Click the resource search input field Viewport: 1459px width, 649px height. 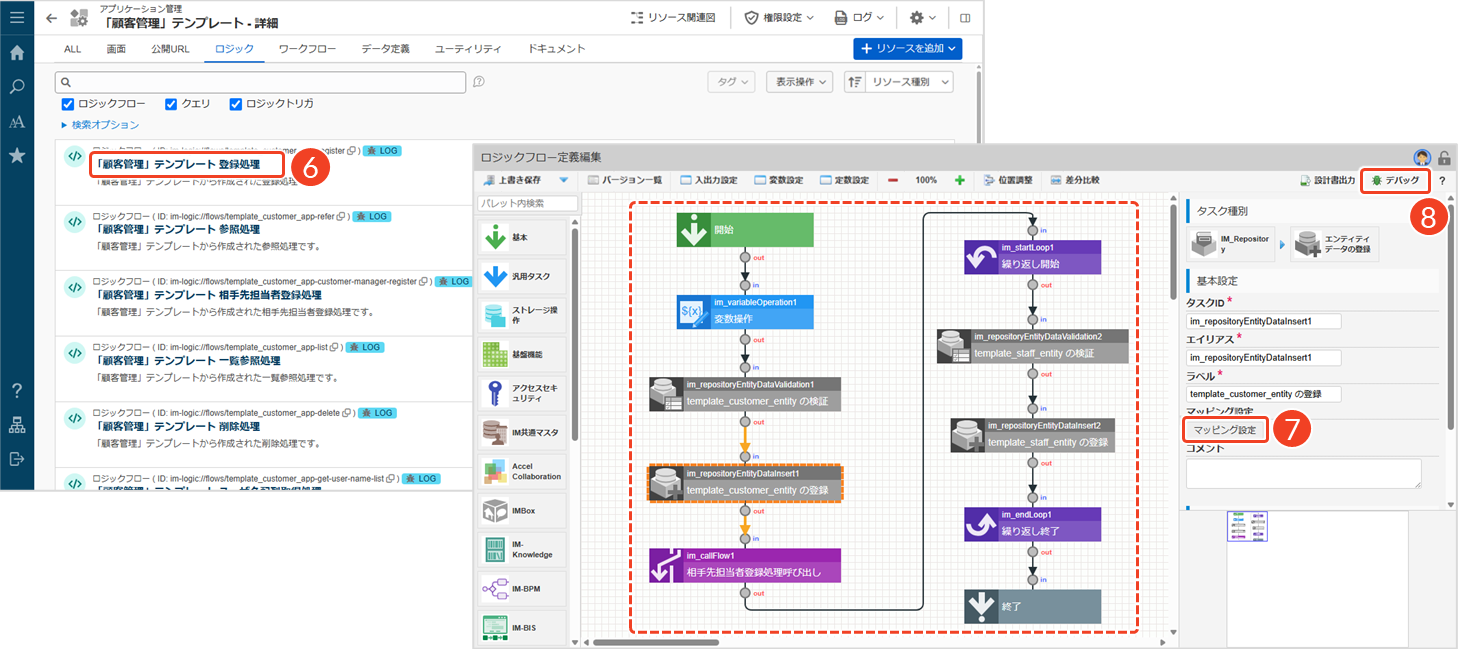(x=260, y=82)
